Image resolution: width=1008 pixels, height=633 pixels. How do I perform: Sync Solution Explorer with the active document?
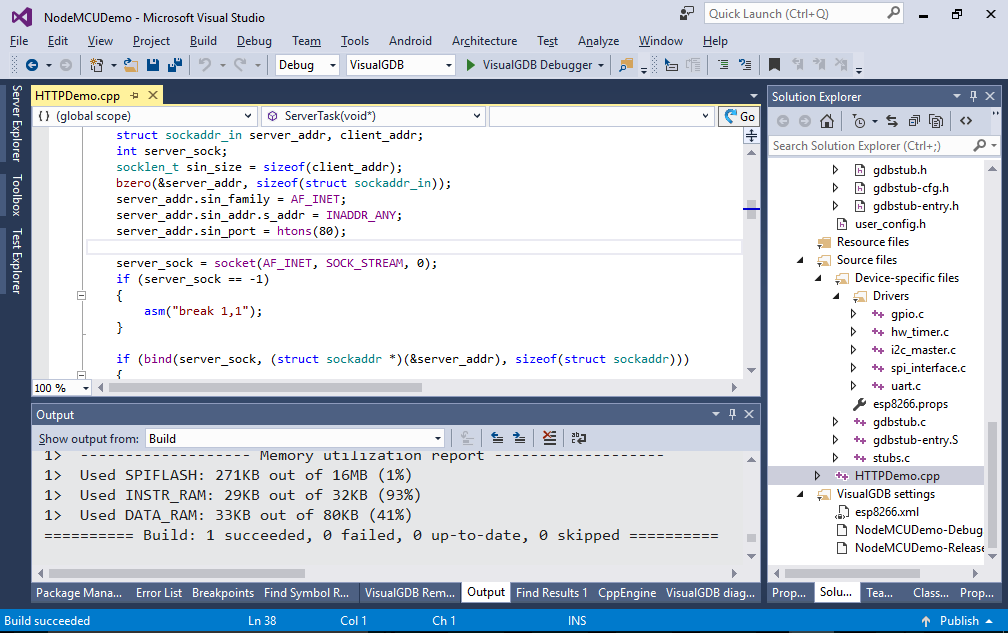coord(892,121)
